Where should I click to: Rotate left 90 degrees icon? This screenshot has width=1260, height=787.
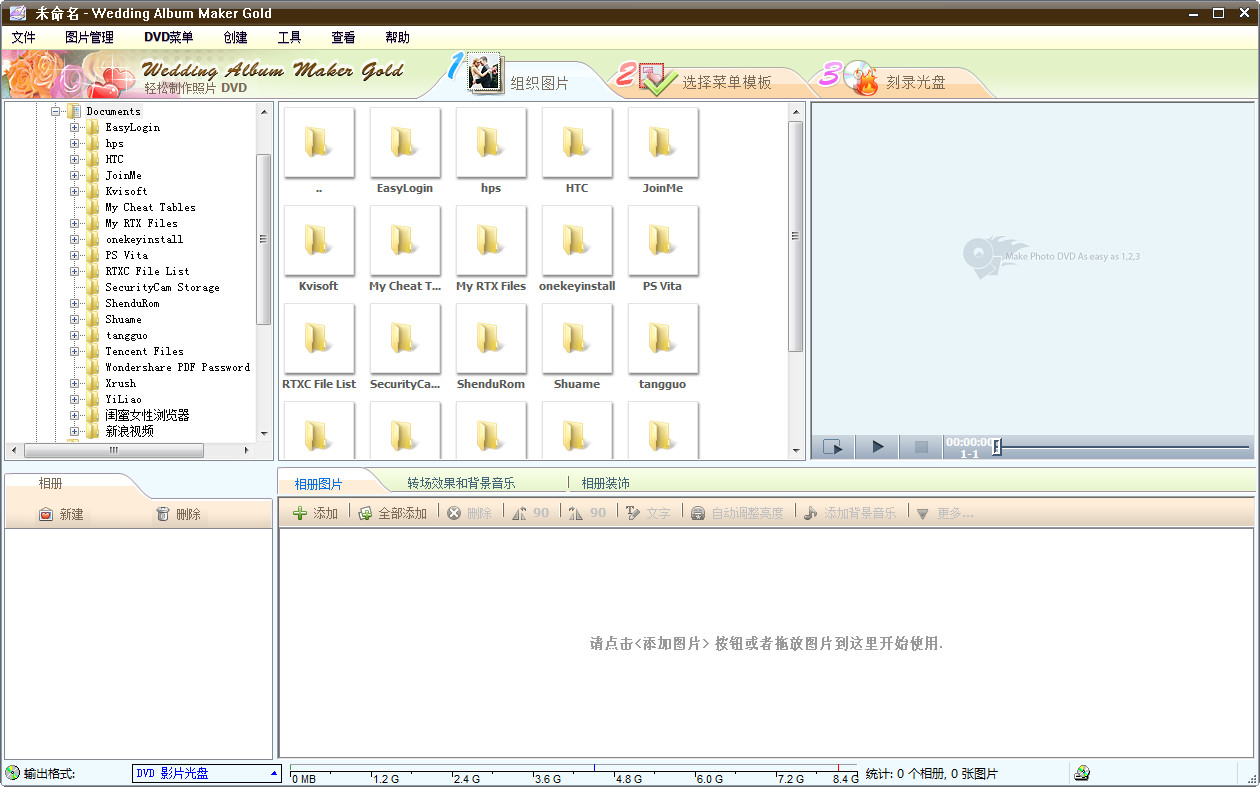pyautogui.click(x=519, y=513)
